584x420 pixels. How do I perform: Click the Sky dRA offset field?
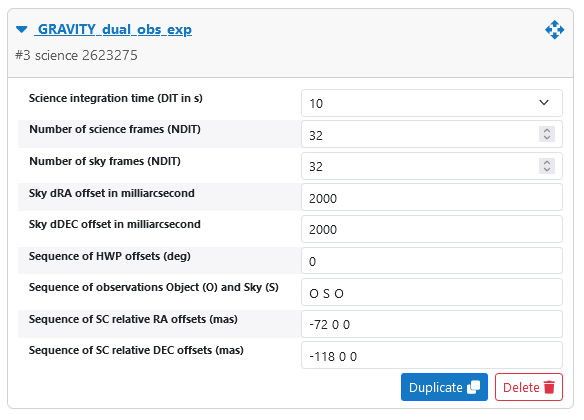432,198
